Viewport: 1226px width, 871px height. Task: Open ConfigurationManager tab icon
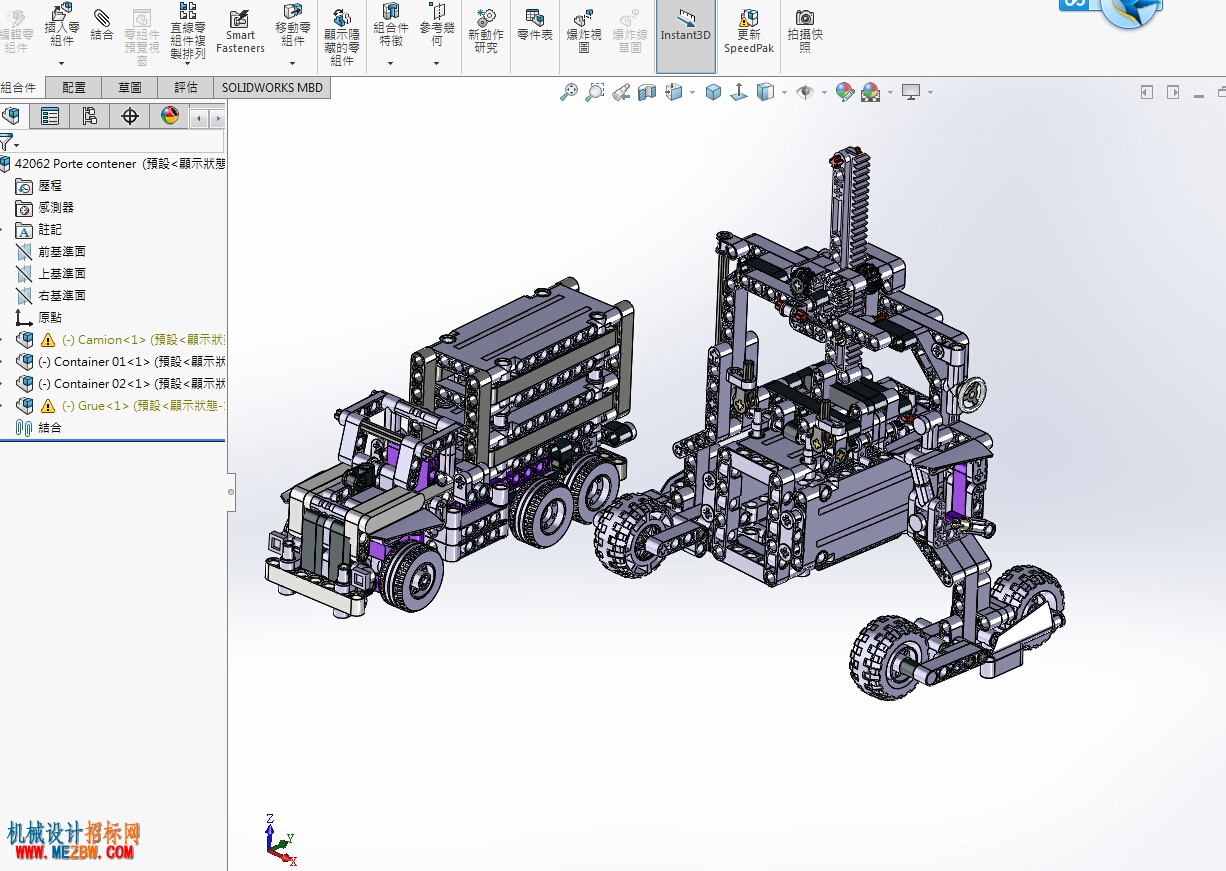[90, 116]
